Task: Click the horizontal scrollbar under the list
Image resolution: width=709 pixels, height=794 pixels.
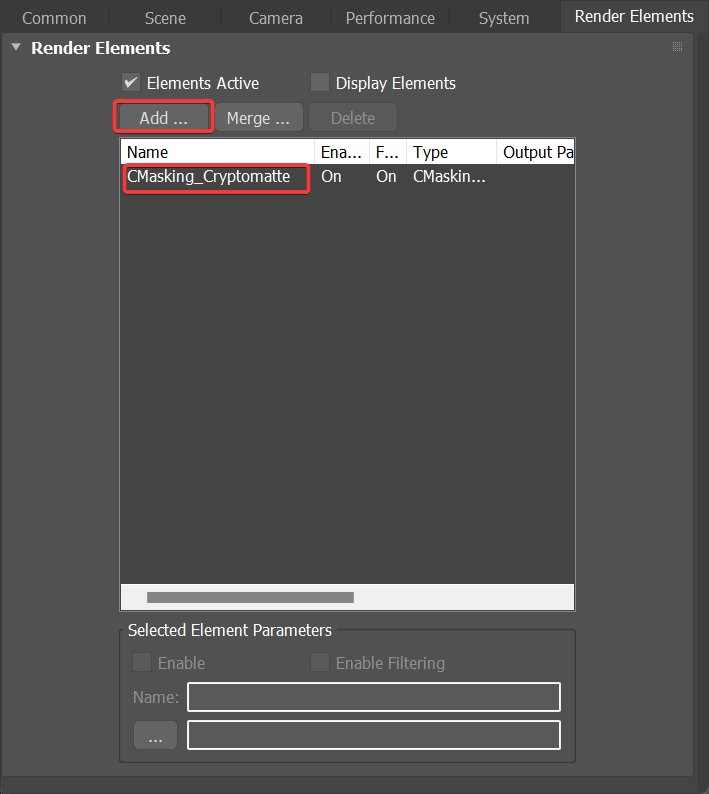Action: 250,597
